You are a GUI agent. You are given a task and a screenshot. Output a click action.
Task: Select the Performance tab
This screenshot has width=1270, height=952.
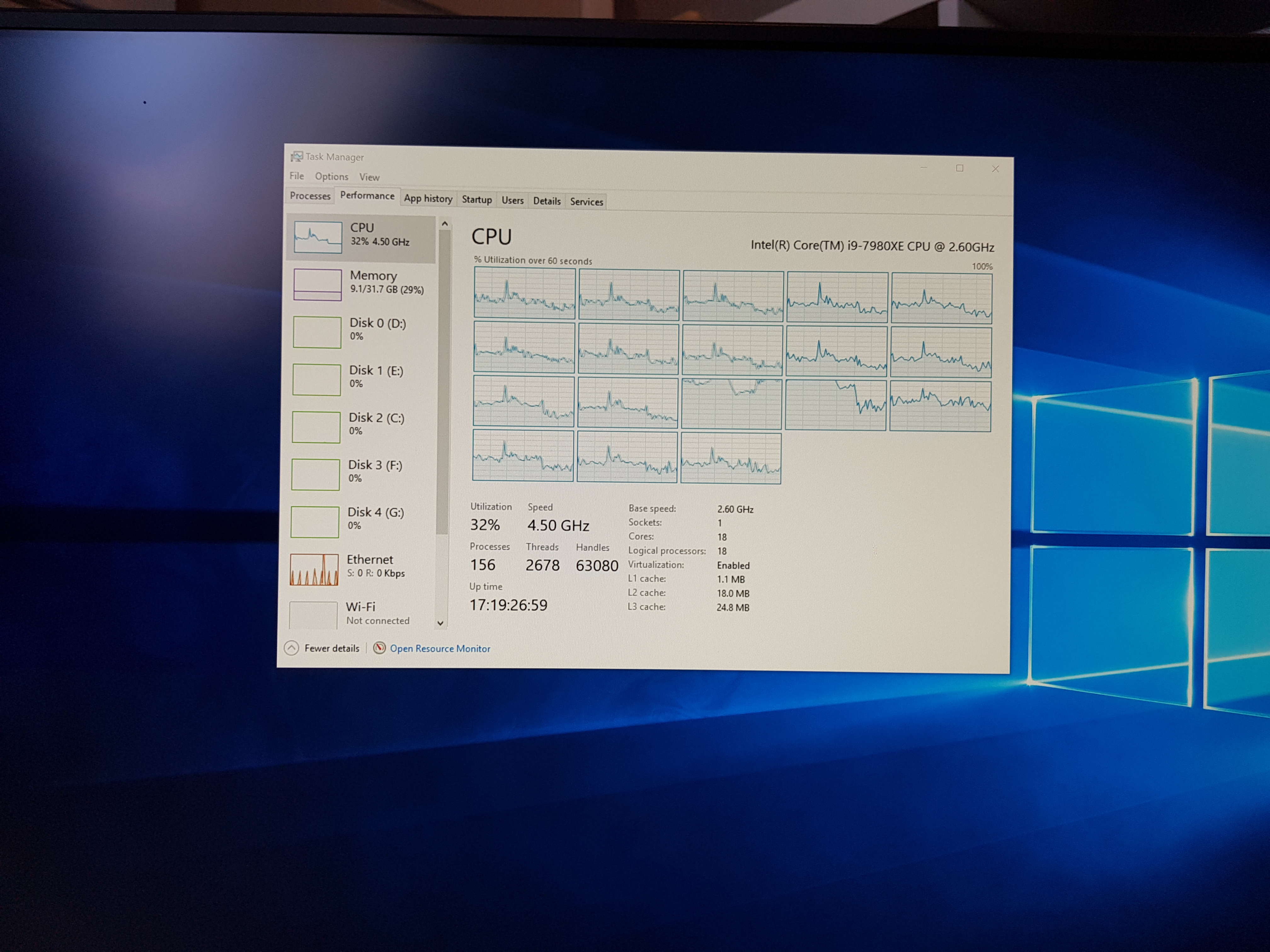367,195
